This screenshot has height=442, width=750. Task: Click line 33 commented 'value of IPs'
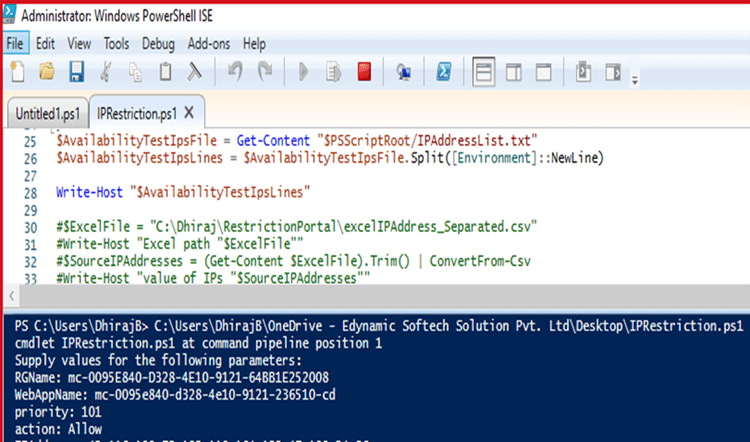point(213,278)
